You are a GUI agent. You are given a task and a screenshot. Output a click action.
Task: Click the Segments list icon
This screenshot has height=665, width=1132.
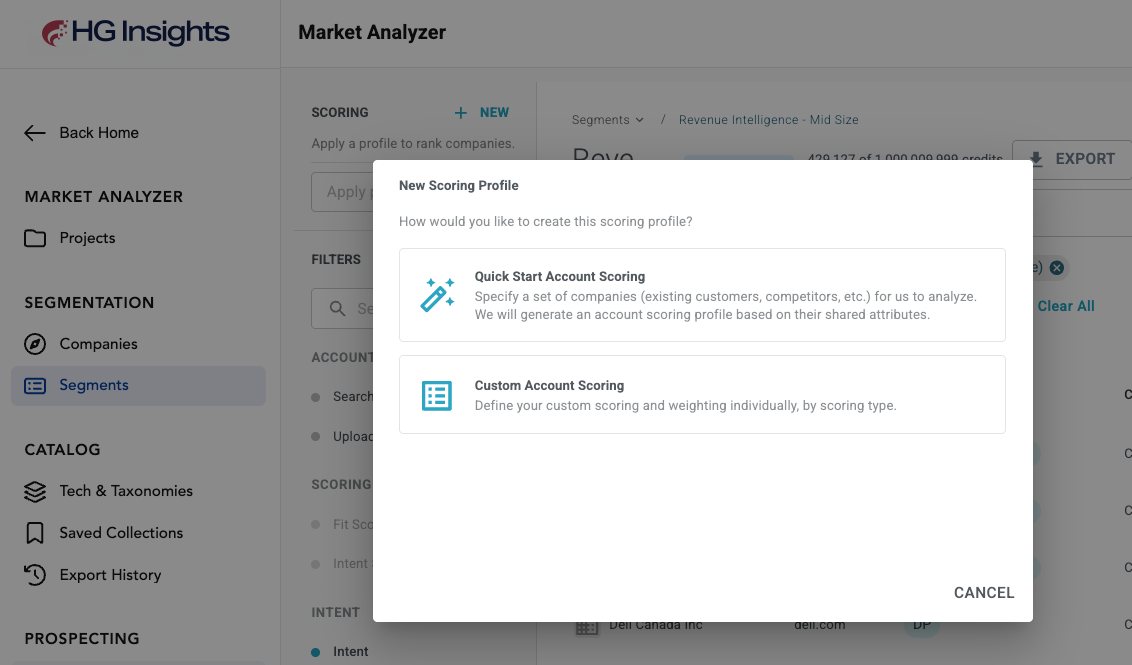coord(35,386)
